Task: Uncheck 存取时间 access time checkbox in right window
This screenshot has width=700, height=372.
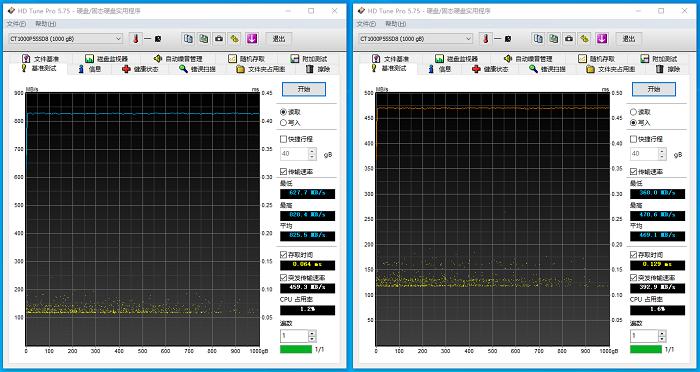Action: (x=646, y=255)
